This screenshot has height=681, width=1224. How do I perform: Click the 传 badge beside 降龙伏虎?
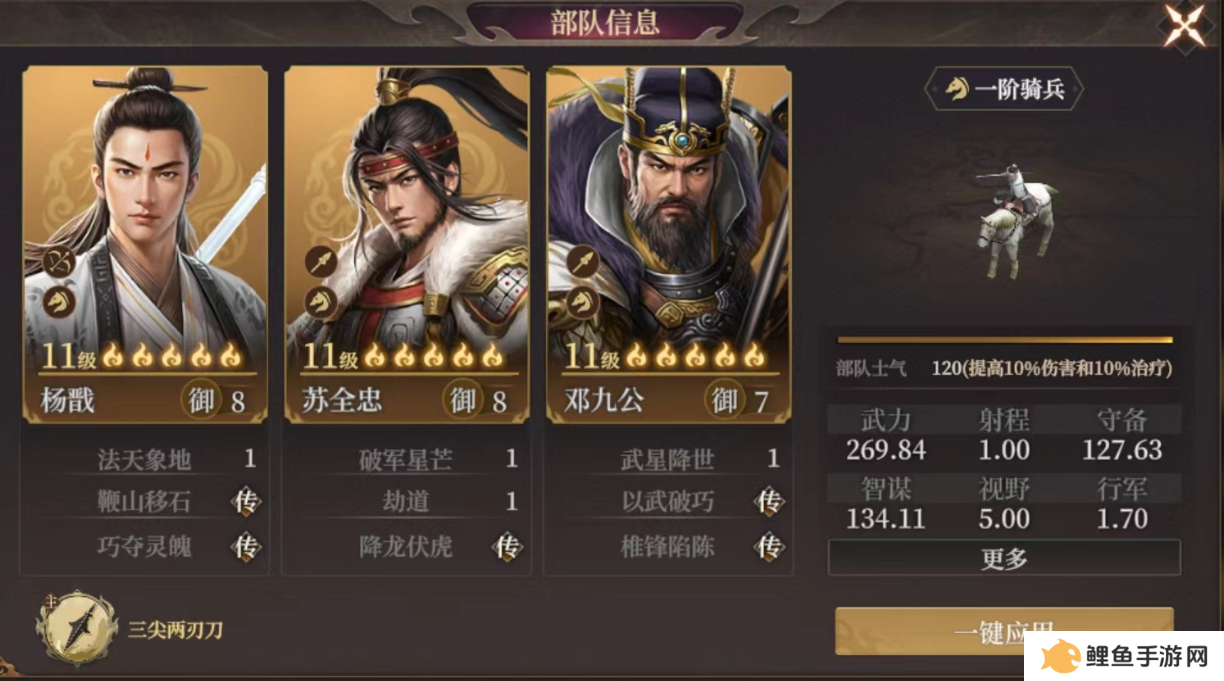[507, 547]
